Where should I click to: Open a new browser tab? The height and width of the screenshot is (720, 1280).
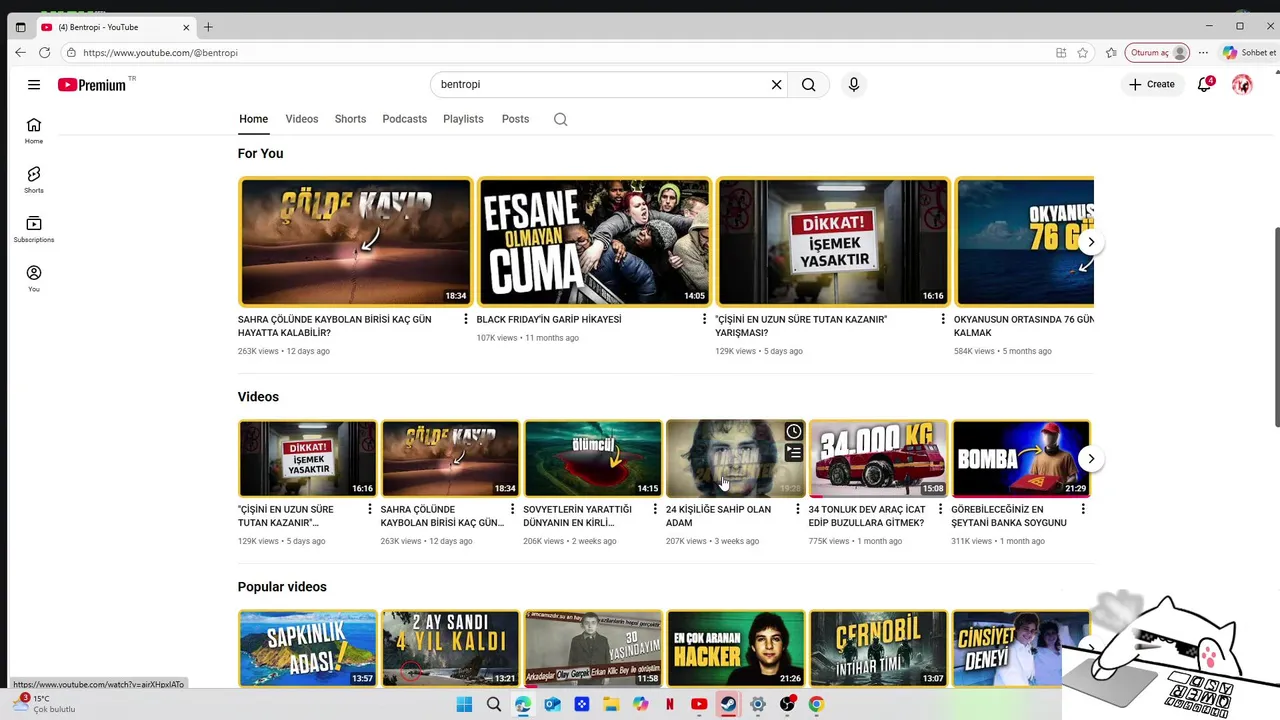point(208,27)
